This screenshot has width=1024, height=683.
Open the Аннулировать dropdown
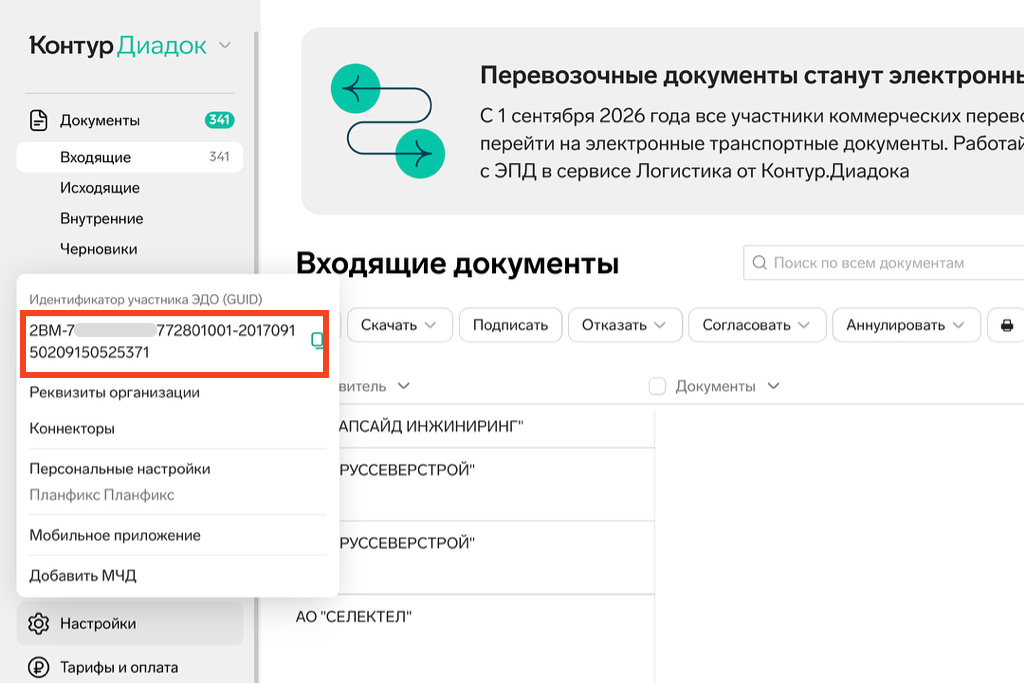[906, 325]
